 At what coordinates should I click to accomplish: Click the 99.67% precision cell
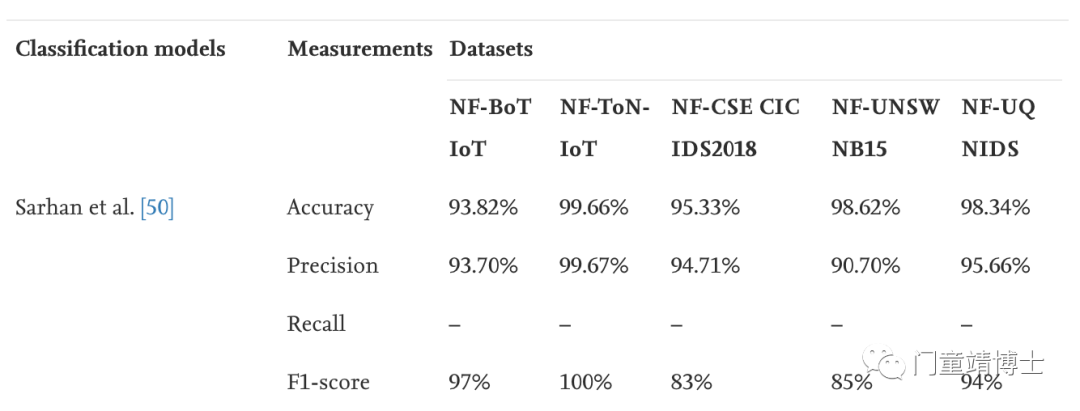[594, 266]
